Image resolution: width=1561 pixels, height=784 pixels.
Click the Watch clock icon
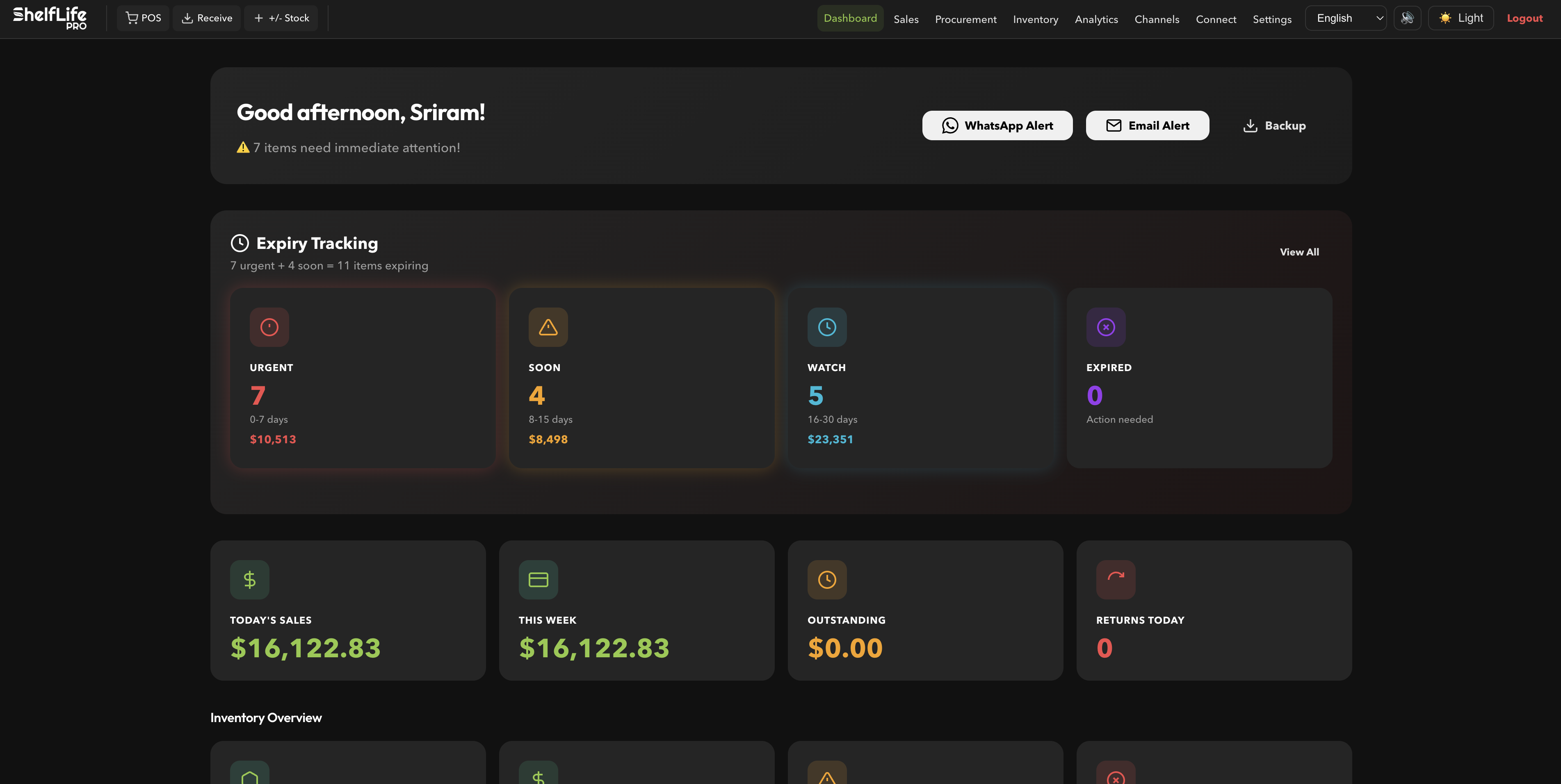[826, 326]
